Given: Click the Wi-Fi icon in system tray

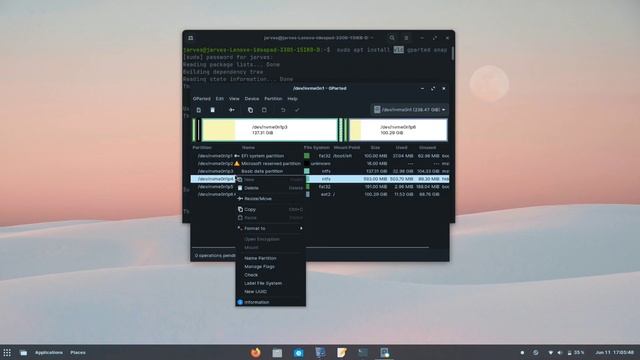Looking at the screenshot, I should pos(550,352).
